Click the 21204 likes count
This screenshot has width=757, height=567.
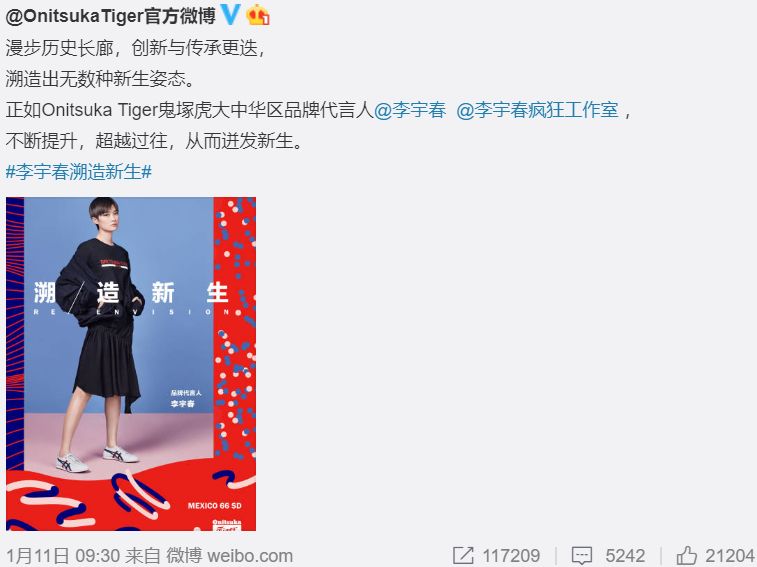point(730,556)
